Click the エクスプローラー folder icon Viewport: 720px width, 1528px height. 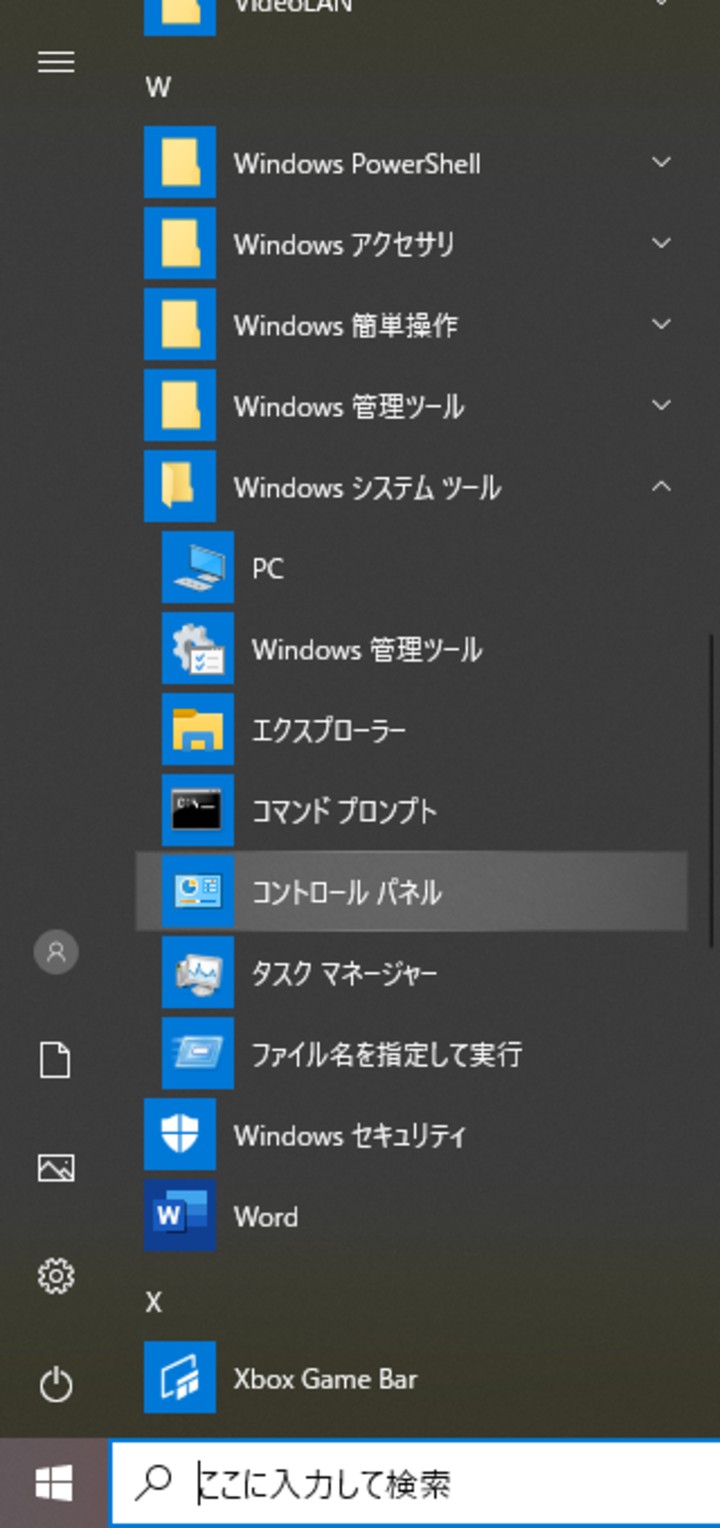click(198, 729)
